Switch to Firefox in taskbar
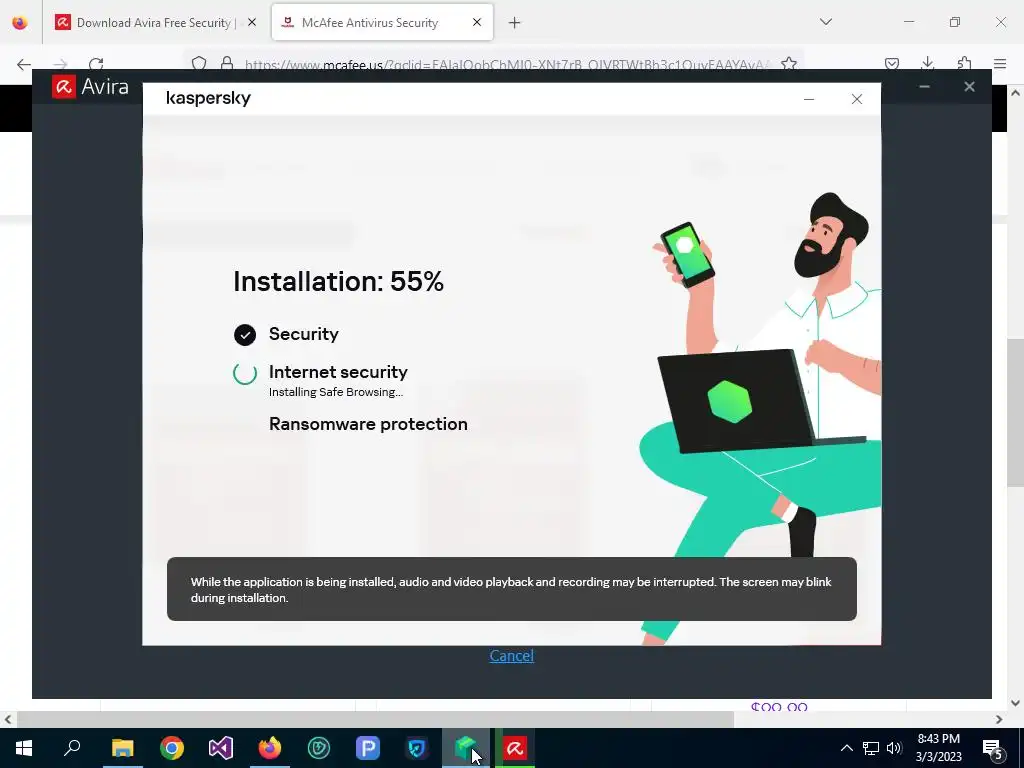This screenshot has width=1024, height=768. [270, 748]
